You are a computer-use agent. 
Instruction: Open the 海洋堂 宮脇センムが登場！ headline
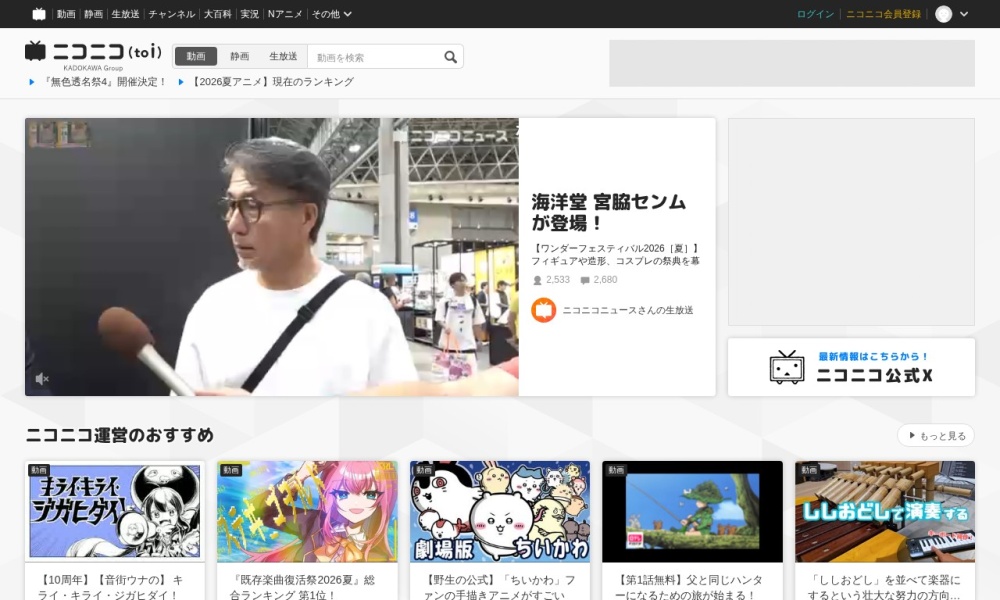[x=608, y=212]
